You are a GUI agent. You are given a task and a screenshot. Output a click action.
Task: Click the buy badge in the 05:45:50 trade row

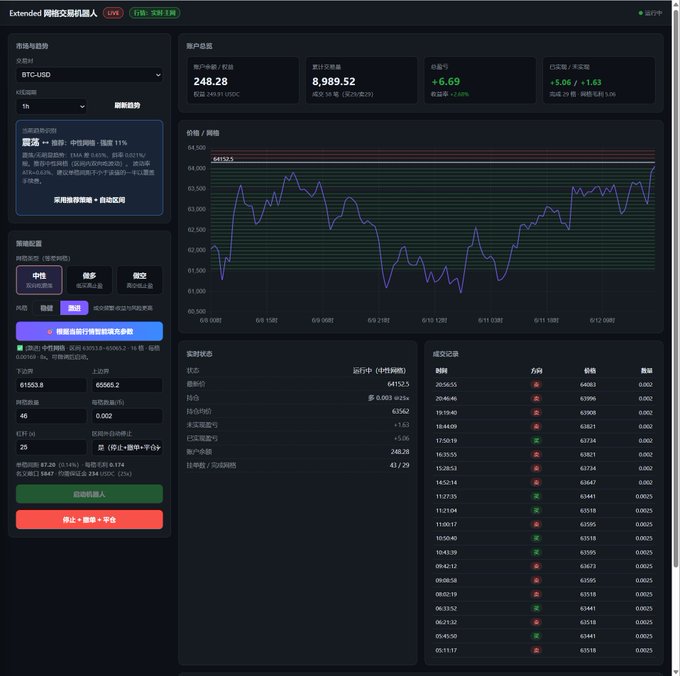[536, 636]
